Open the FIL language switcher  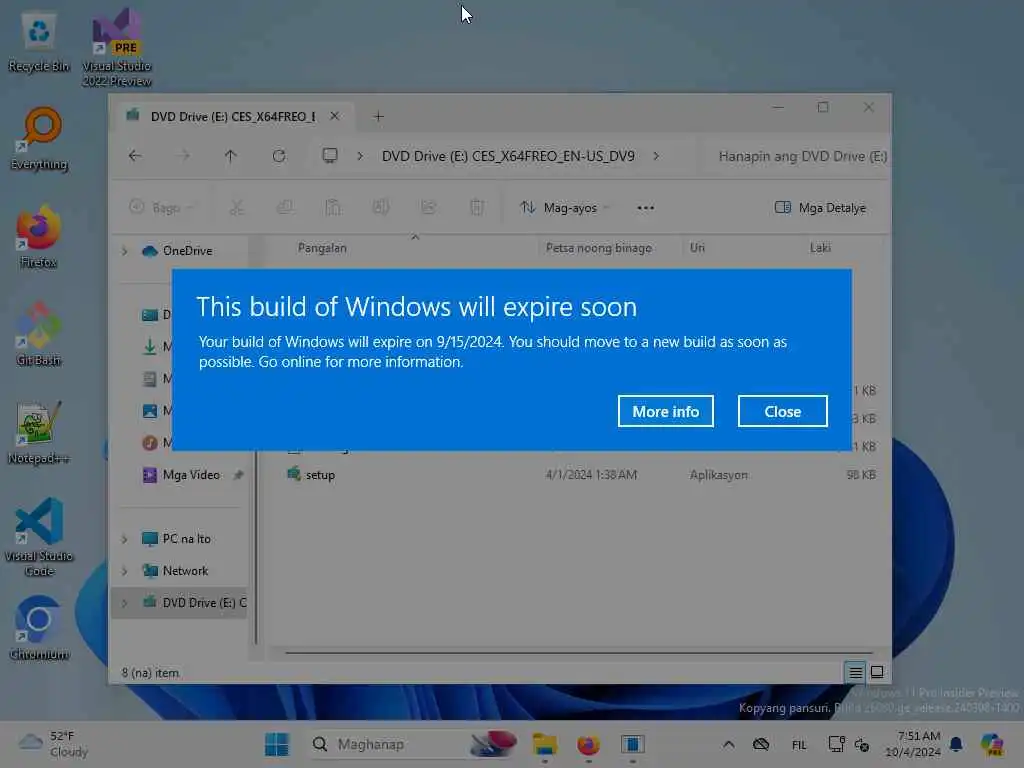click(x=799, y=744)
